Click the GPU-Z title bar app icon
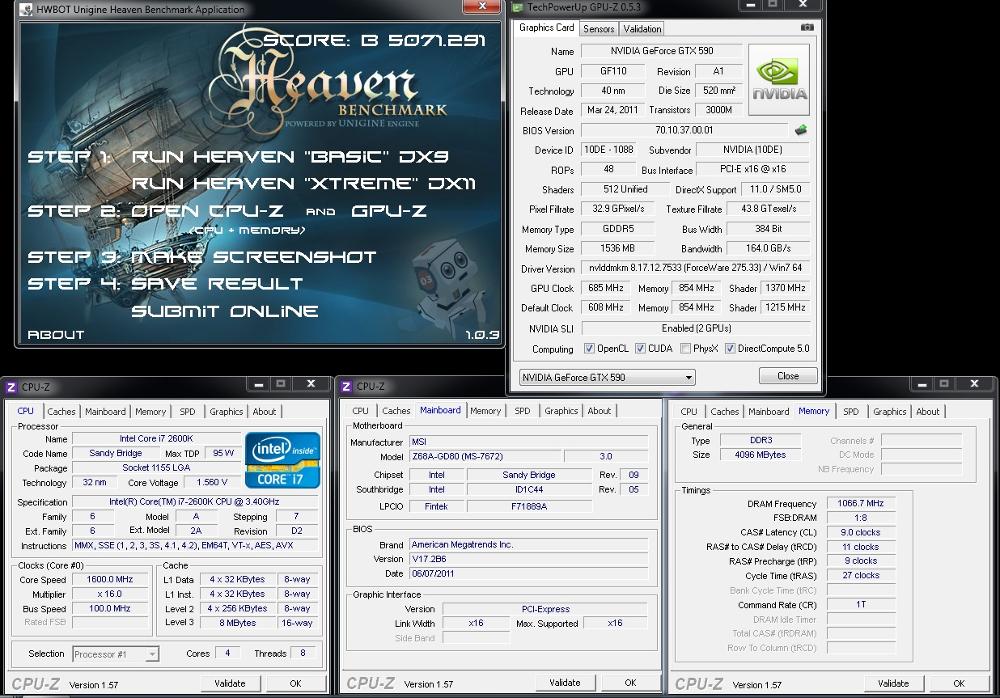The image size is (1000, 698). (x=518, y=7)
